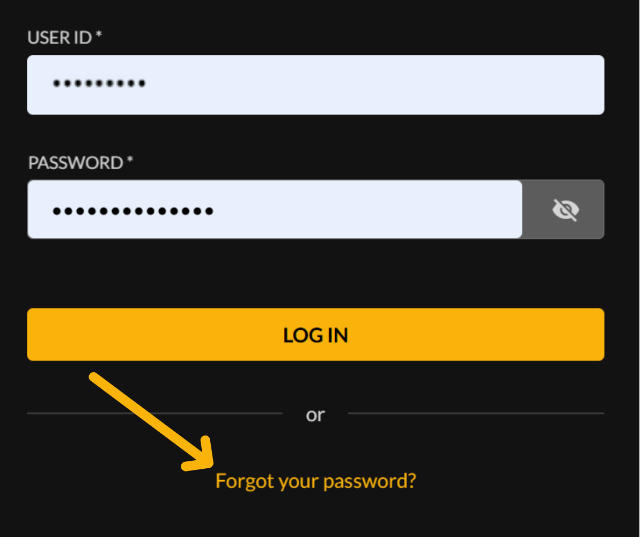Click the divider line left of "or"

coord(155,413)
